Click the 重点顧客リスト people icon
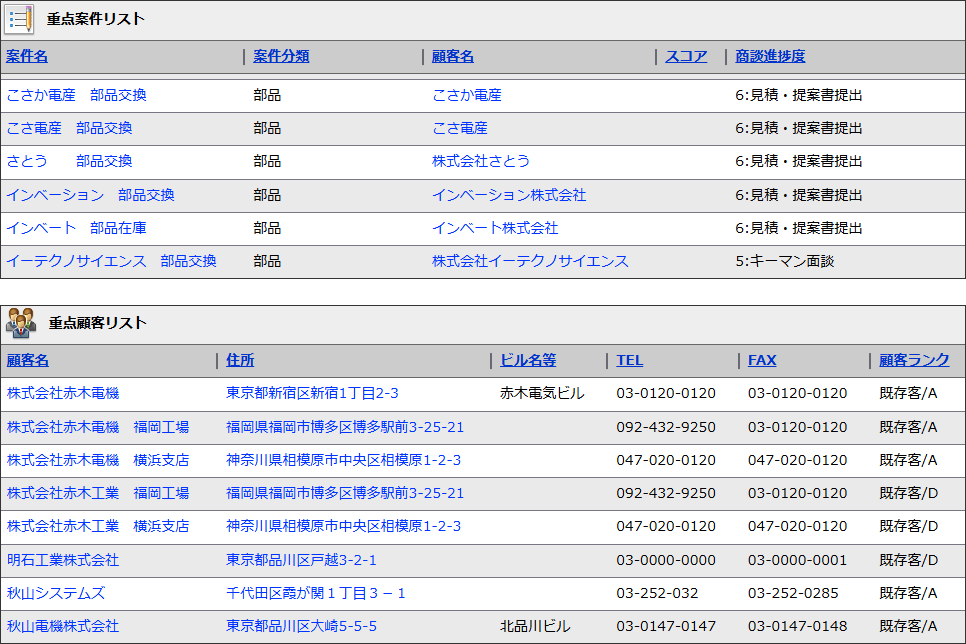 (x=20, y=323)
